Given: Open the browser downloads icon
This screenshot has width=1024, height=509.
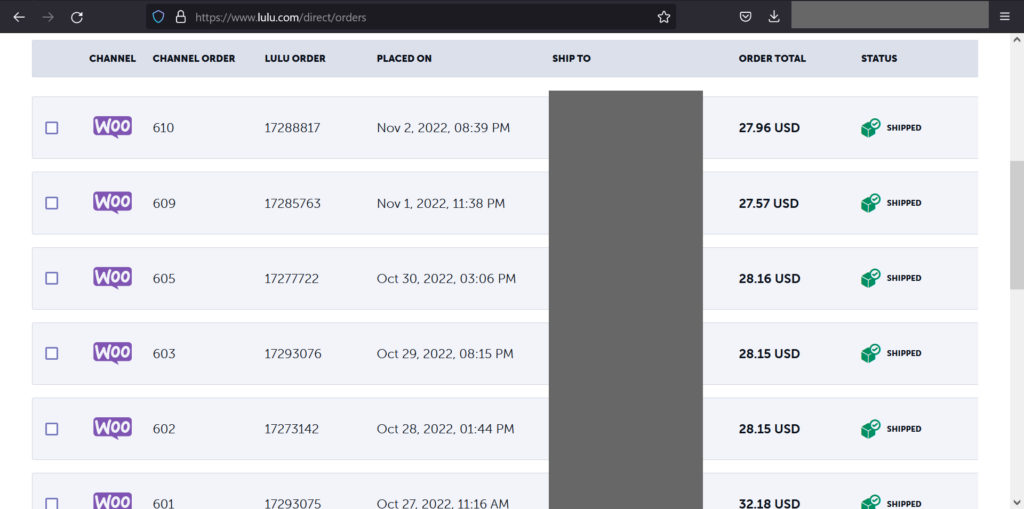Looking at the screenshot, I should (774, 17).
